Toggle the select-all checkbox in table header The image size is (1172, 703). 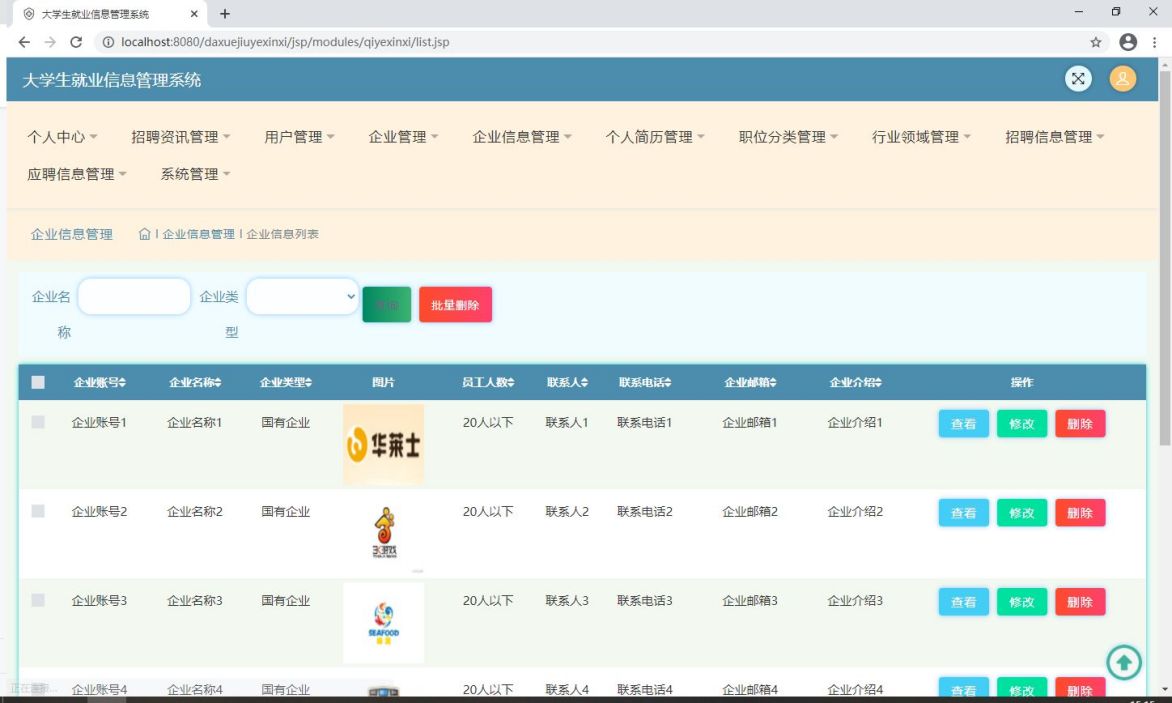[x=38, y=382]
